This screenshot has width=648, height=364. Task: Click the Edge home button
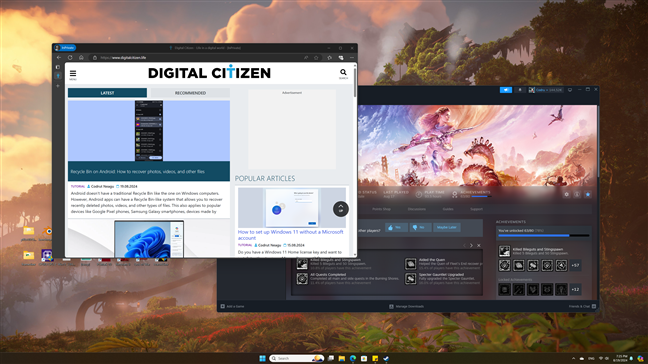[81, 57]
